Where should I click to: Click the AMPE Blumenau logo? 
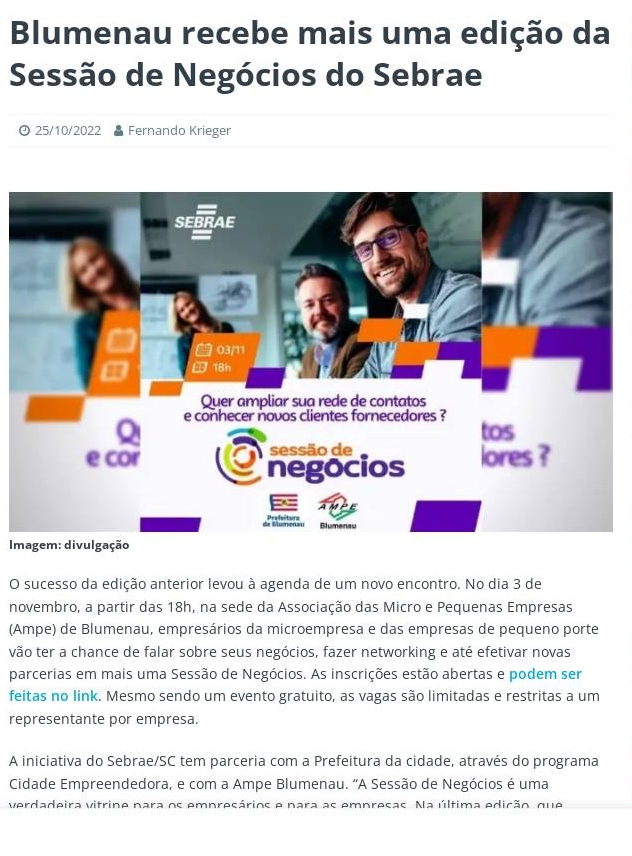click(338, 510)
